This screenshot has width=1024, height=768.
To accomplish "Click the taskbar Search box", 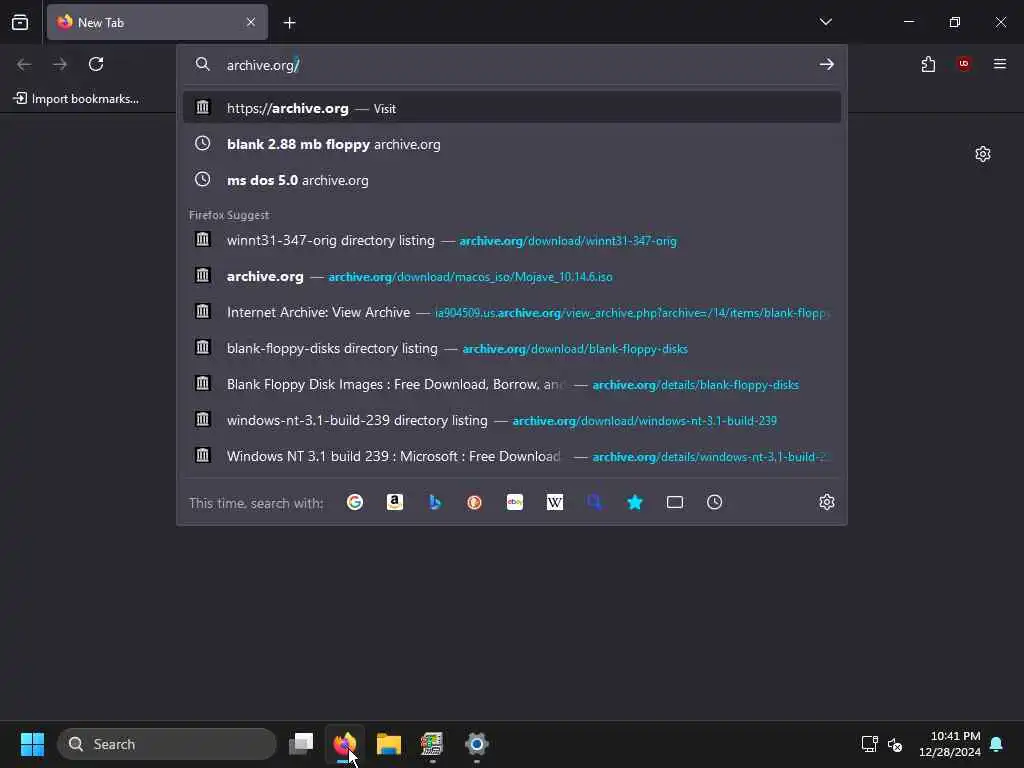I will click(x=167, y=744).
